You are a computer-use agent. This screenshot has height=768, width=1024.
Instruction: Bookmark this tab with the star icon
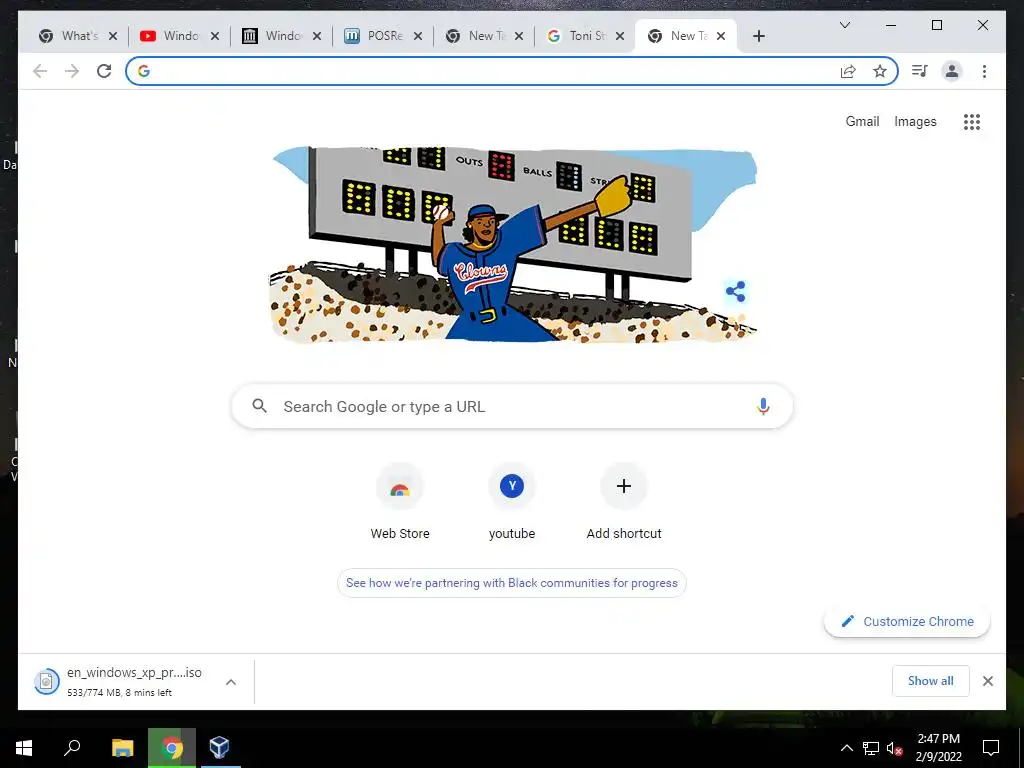[x=880, y=71]
